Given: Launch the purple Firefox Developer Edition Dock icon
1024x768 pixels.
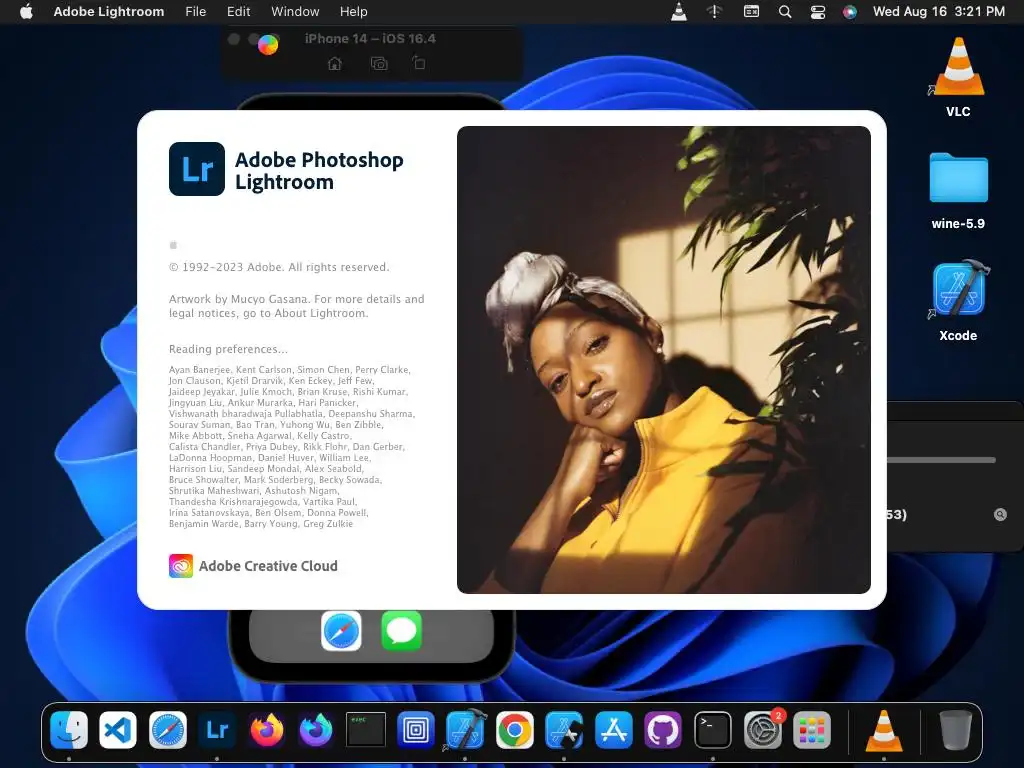Looking at the screenshot, I should (x=316, y=729).
